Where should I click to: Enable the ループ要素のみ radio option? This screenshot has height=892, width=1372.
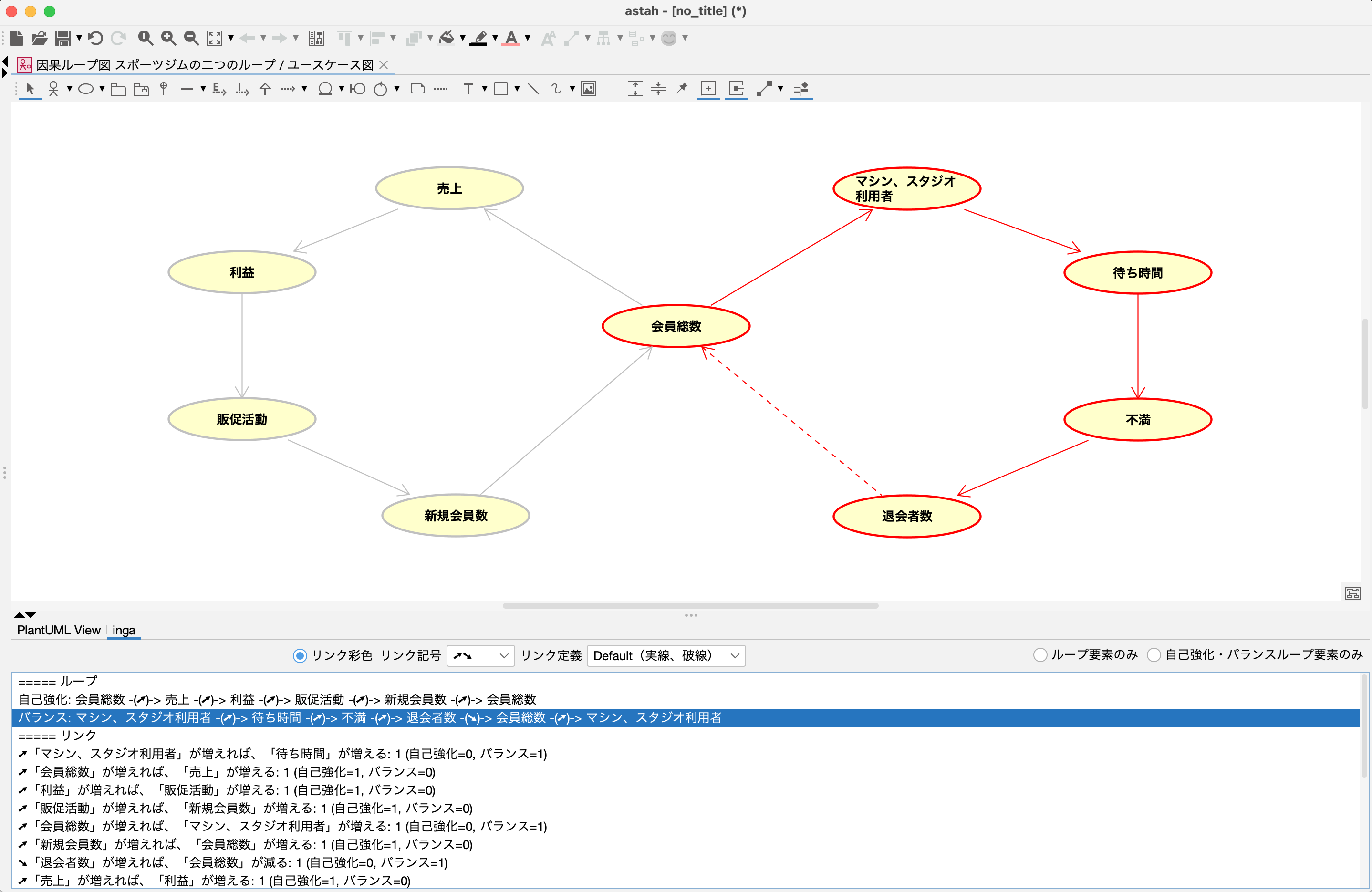(1040, 655)
